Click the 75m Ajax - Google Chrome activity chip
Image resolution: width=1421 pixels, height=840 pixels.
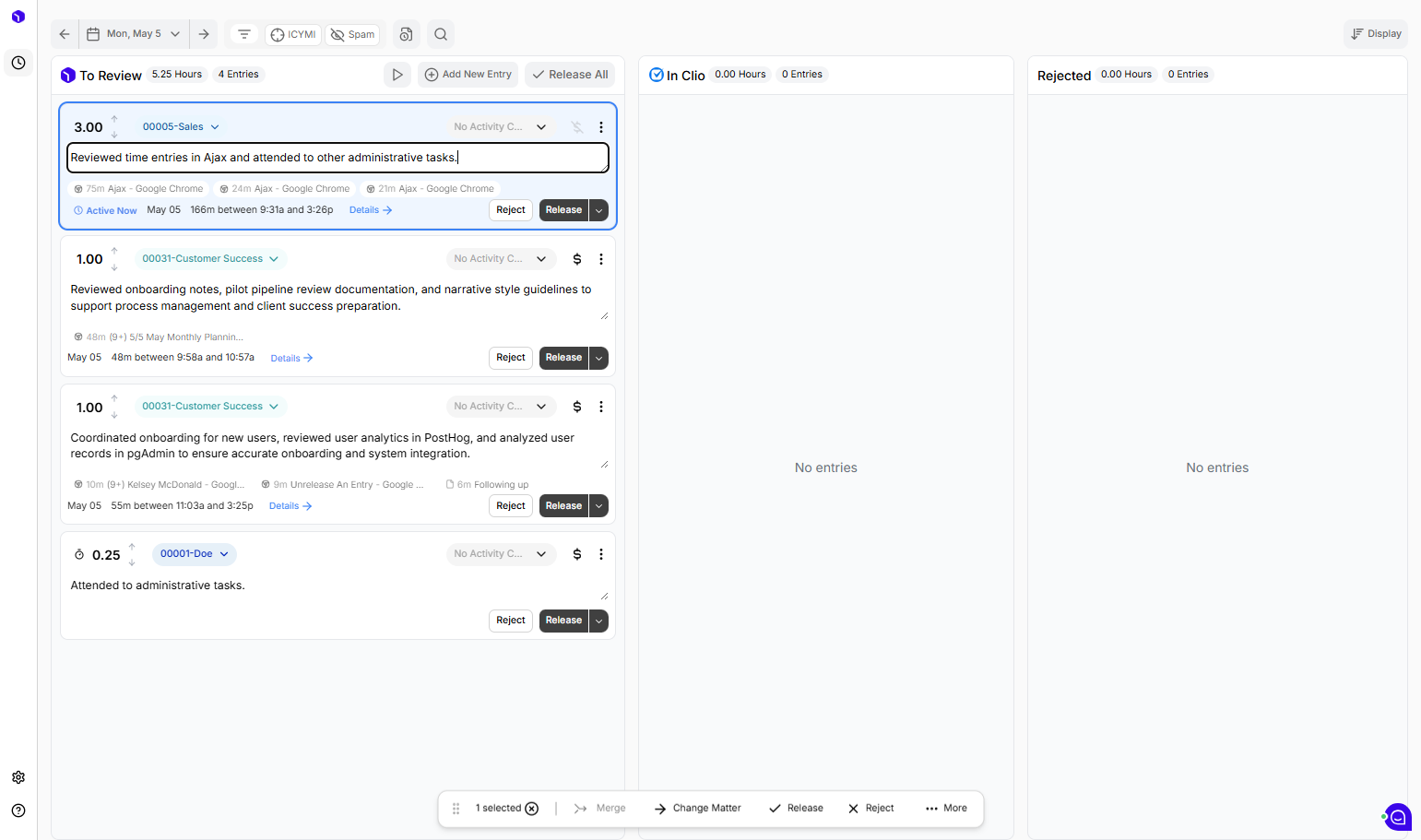(x=138, y=189)
